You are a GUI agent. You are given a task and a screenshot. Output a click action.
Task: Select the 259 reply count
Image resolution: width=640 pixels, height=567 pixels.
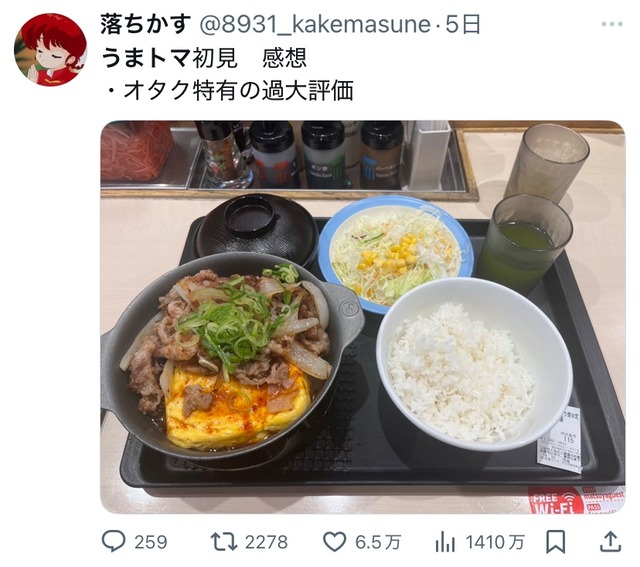pos(151,543)
